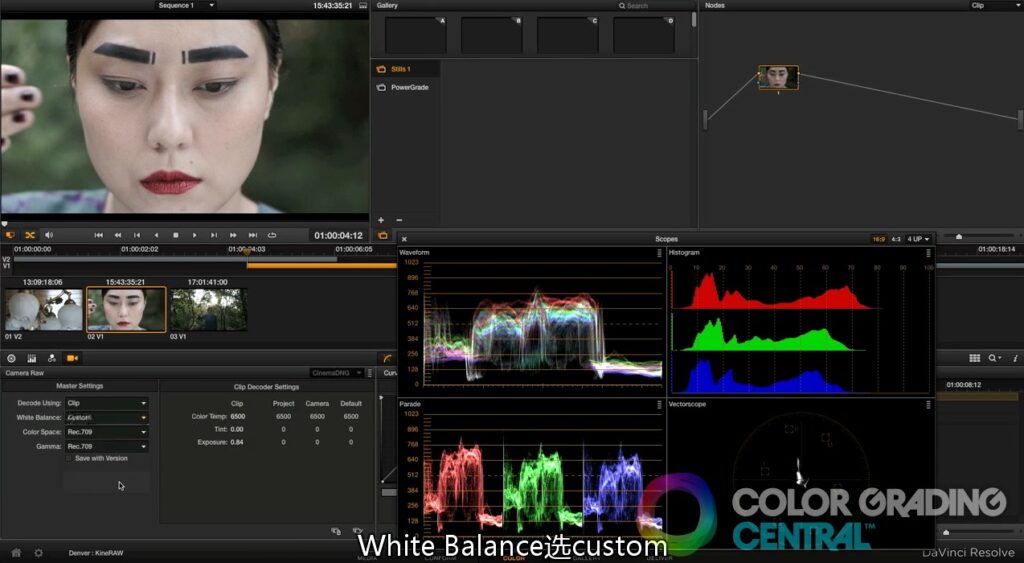This screenshot has height=563, width=1024.
Task: Open the 4 UP layout dropdown
Action: pyautogui.click(x=918, y=239)
